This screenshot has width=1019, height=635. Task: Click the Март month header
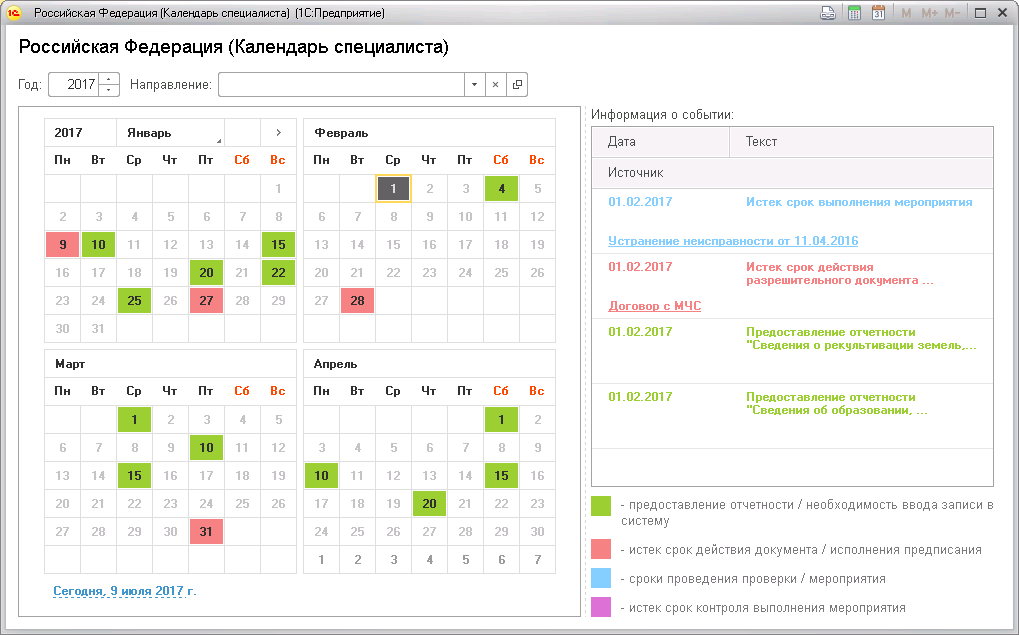tap(170, 364)
